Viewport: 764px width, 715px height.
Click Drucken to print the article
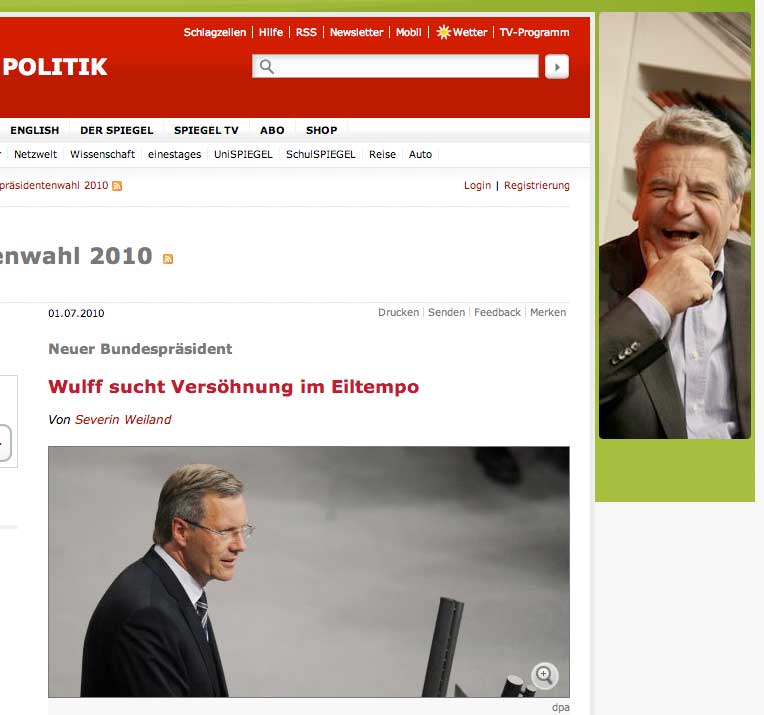tap(399, 312)
